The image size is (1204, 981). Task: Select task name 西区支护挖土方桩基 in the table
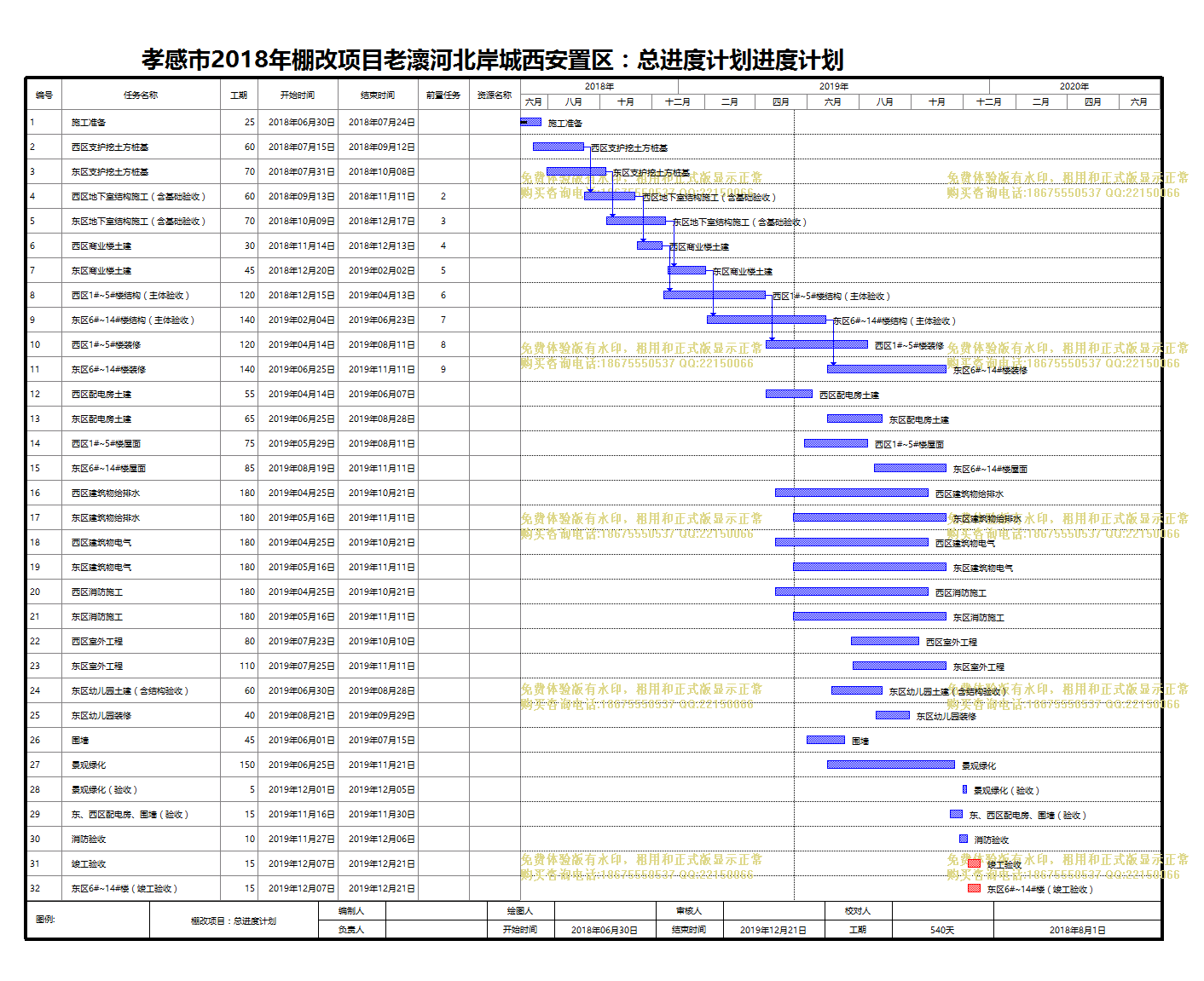(110, 147)
